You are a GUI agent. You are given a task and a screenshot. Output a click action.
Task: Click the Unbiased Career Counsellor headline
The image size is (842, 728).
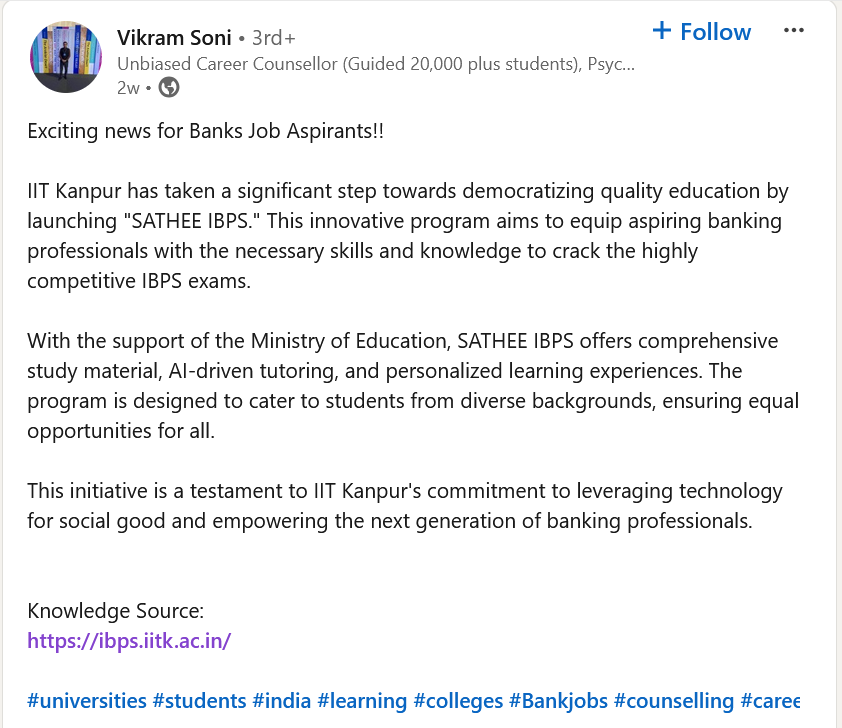(375, 64)
